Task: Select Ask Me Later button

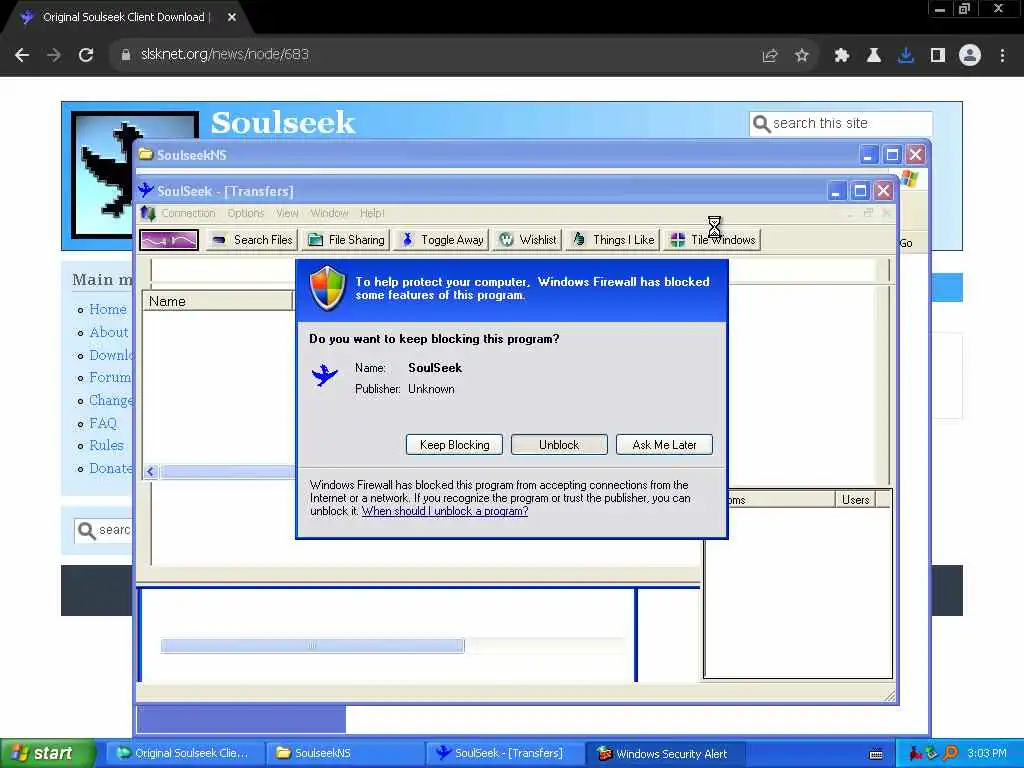Action: (x=664, y=445)
